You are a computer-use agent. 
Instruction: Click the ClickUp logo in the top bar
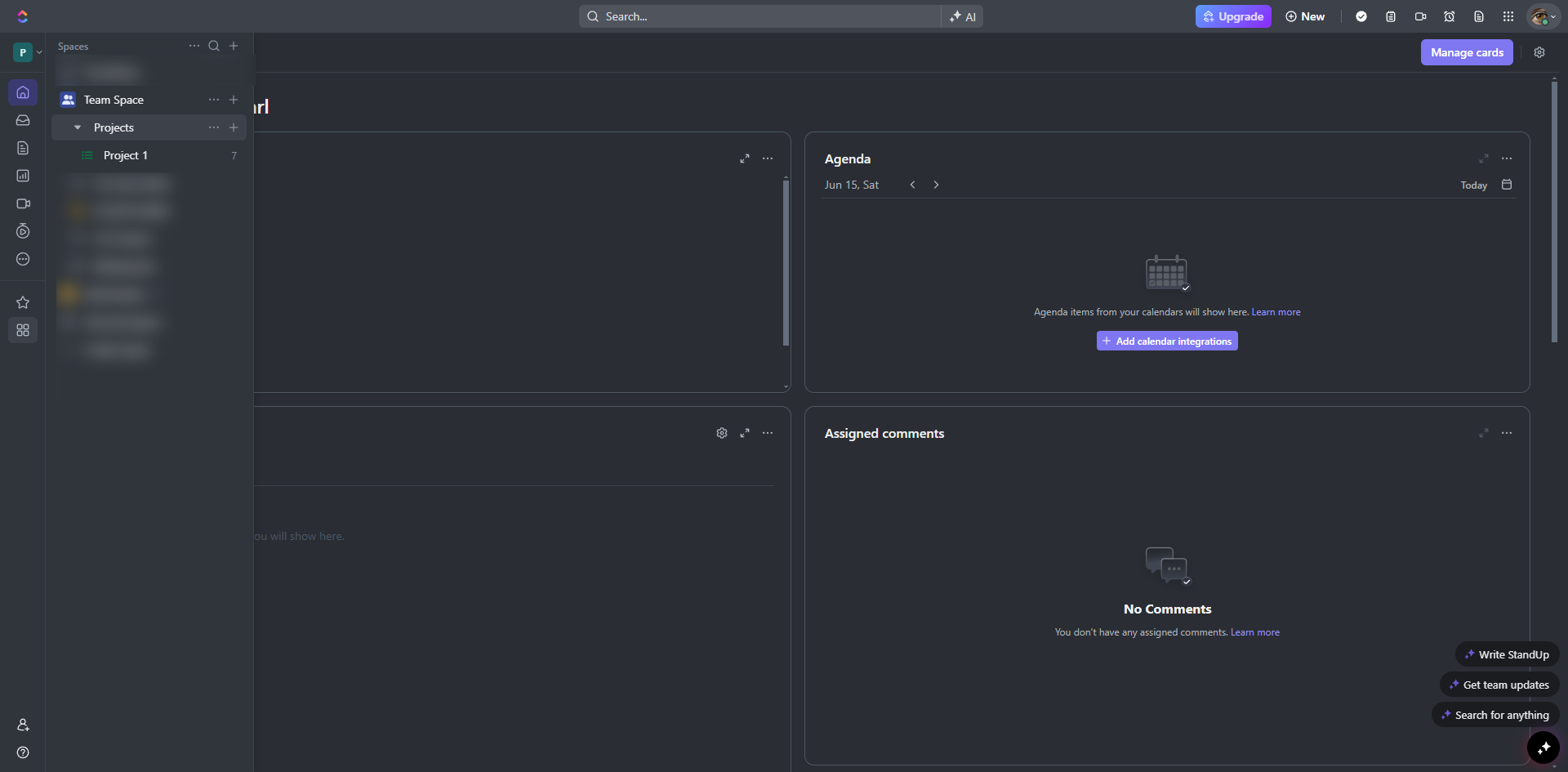click(22, 16)
